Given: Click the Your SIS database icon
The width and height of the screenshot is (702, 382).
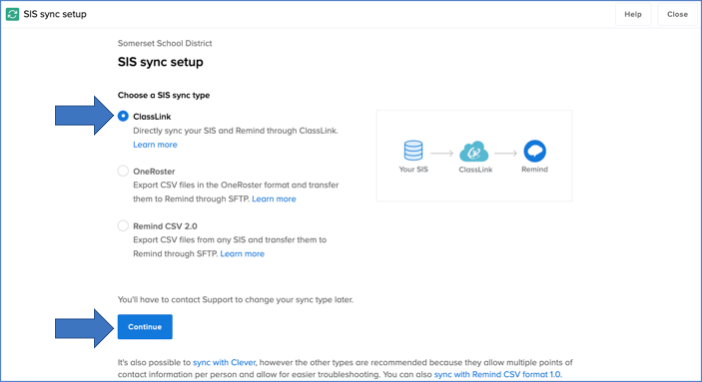Looking at the screenshot, I should (x=413, y=150).
